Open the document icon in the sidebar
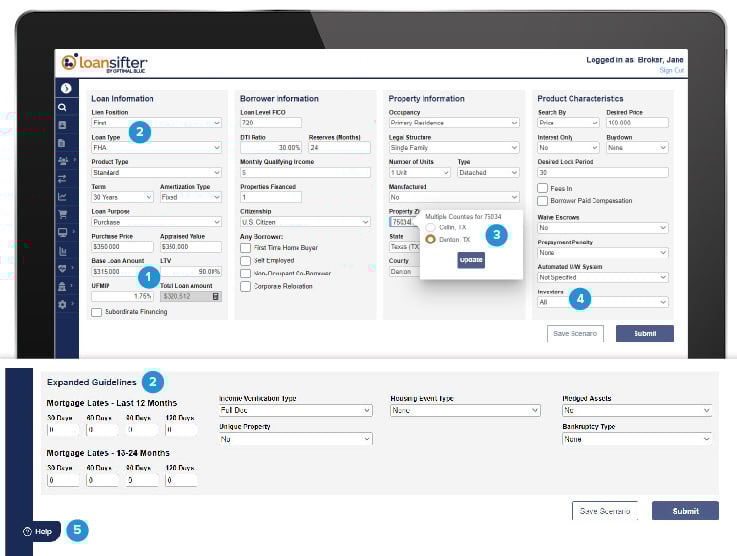The height and width of the screenshot is (556, 737). (63, 142)
